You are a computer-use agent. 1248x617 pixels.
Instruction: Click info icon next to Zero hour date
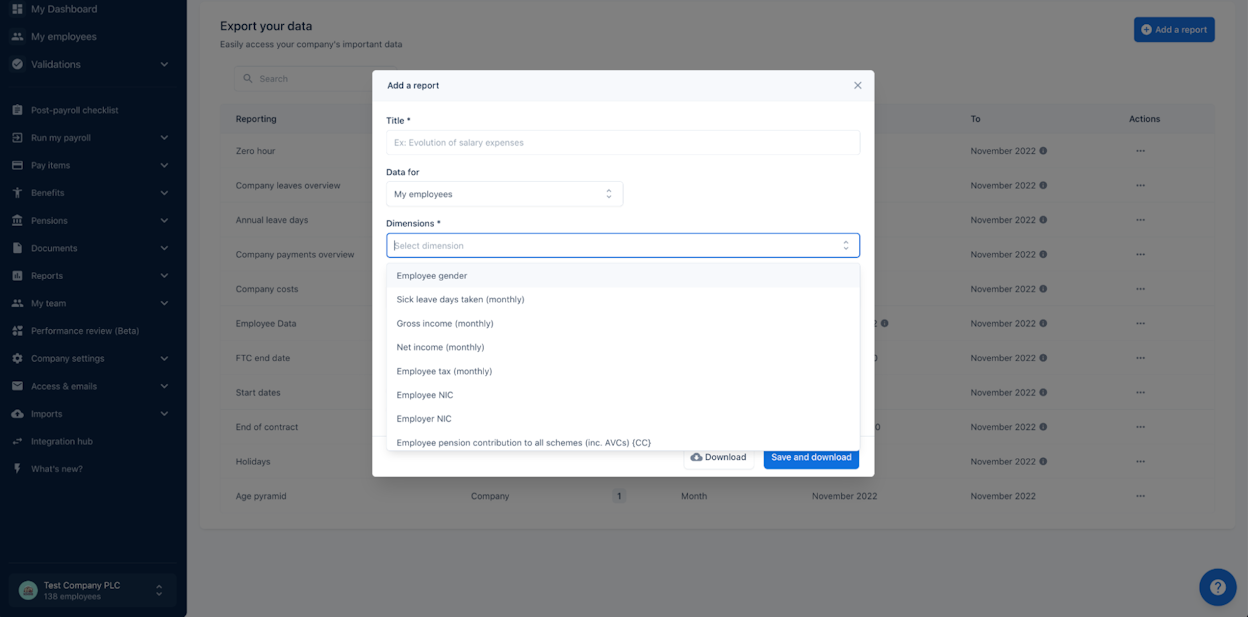(1043, 151)
